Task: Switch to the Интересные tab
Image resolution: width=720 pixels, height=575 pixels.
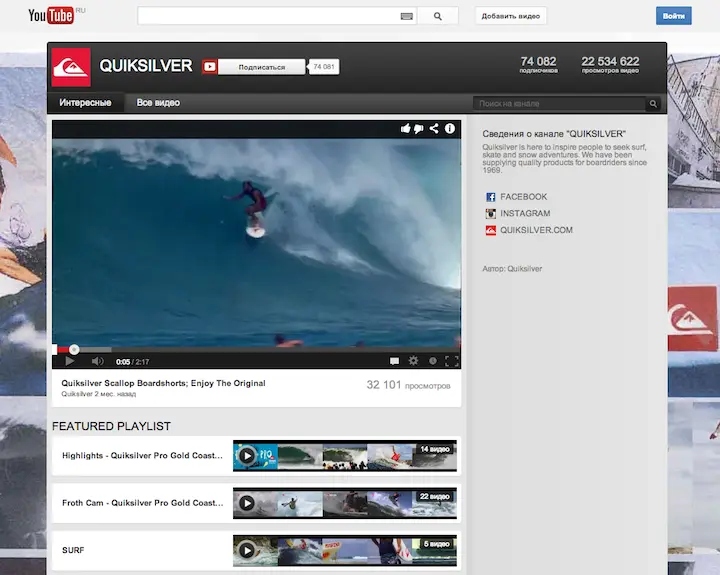Action: tap(85, 103)
